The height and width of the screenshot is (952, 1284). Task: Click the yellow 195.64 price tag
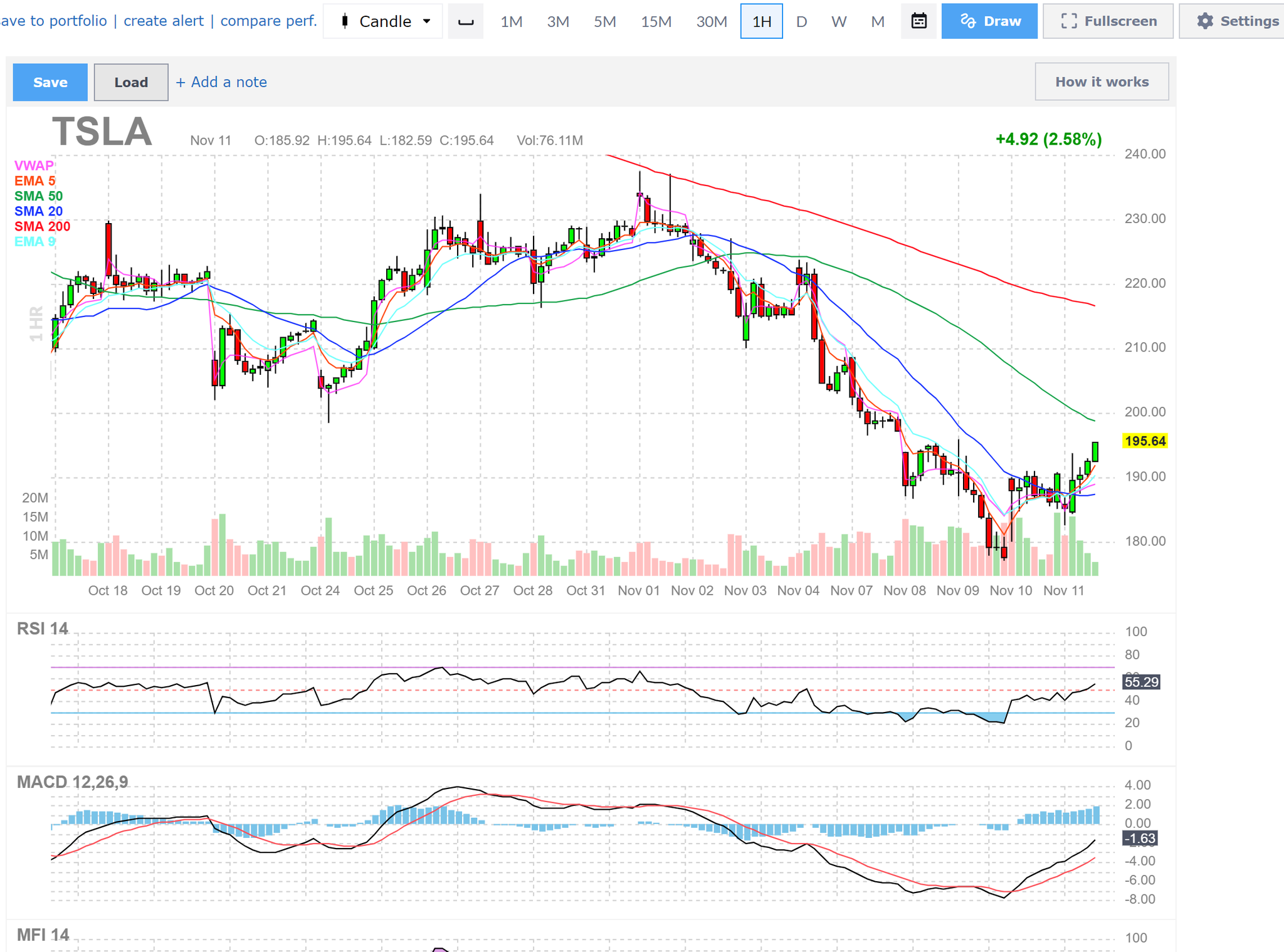click(1145, 441)
